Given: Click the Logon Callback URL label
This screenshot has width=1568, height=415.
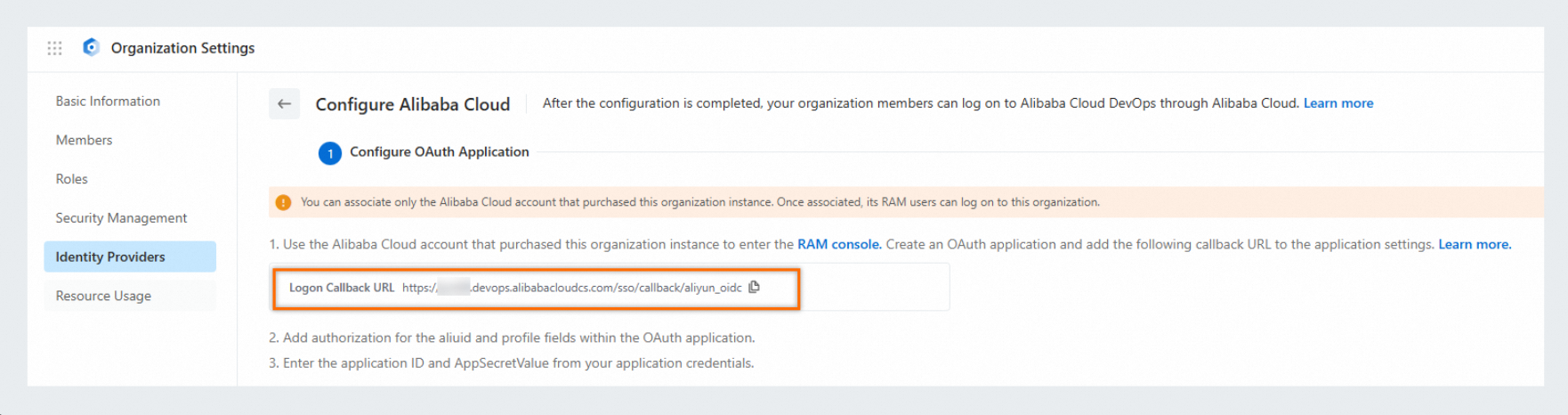Looking at the screenshot, I should point(341,288).
